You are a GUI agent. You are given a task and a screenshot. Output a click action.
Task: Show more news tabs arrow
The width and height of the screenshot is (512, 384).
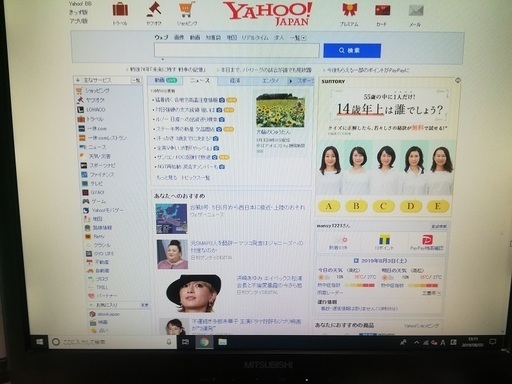[x=290, y=81]
